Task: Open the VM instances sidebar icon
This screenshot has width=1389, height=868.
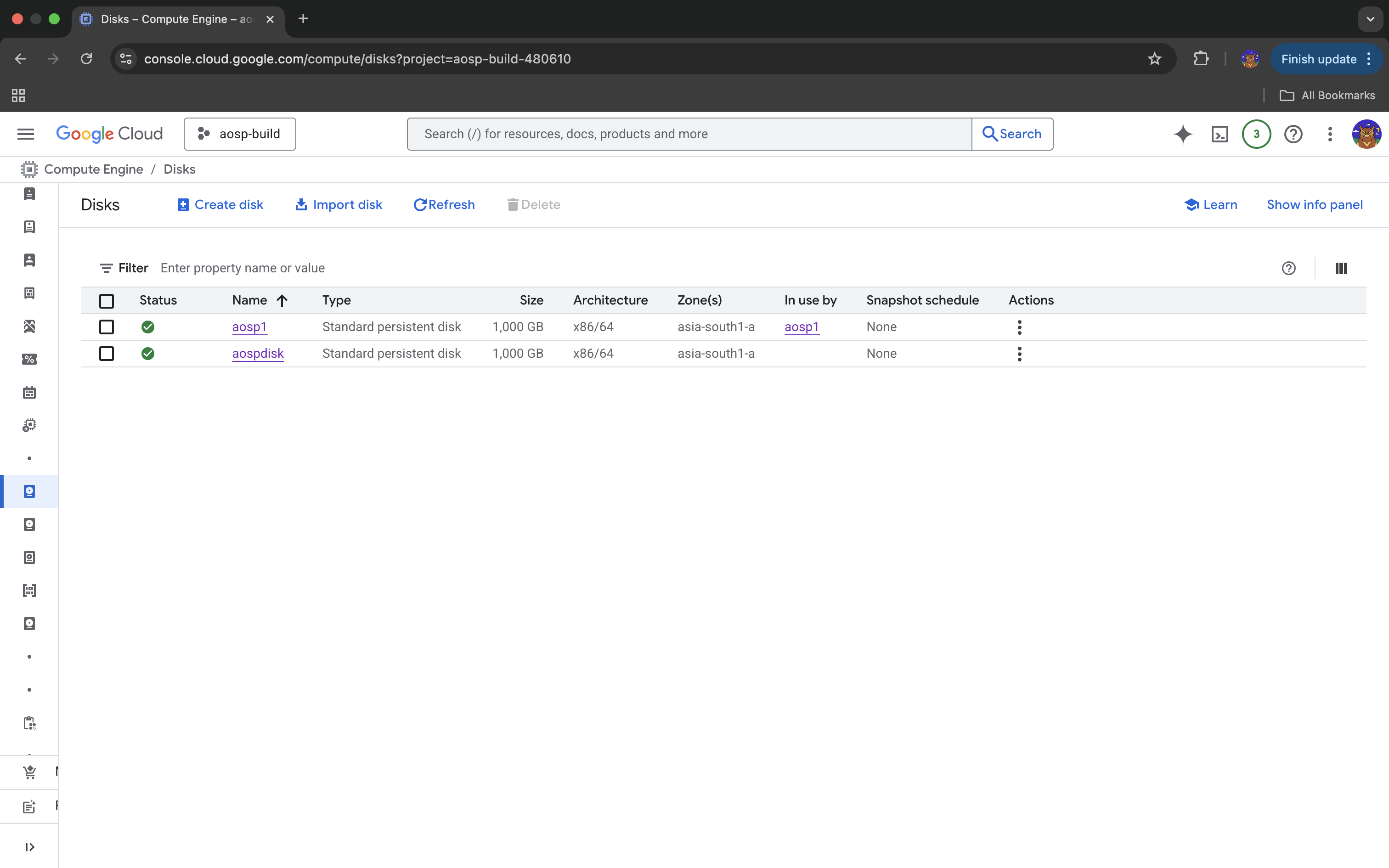Action: tap(29, 194)
